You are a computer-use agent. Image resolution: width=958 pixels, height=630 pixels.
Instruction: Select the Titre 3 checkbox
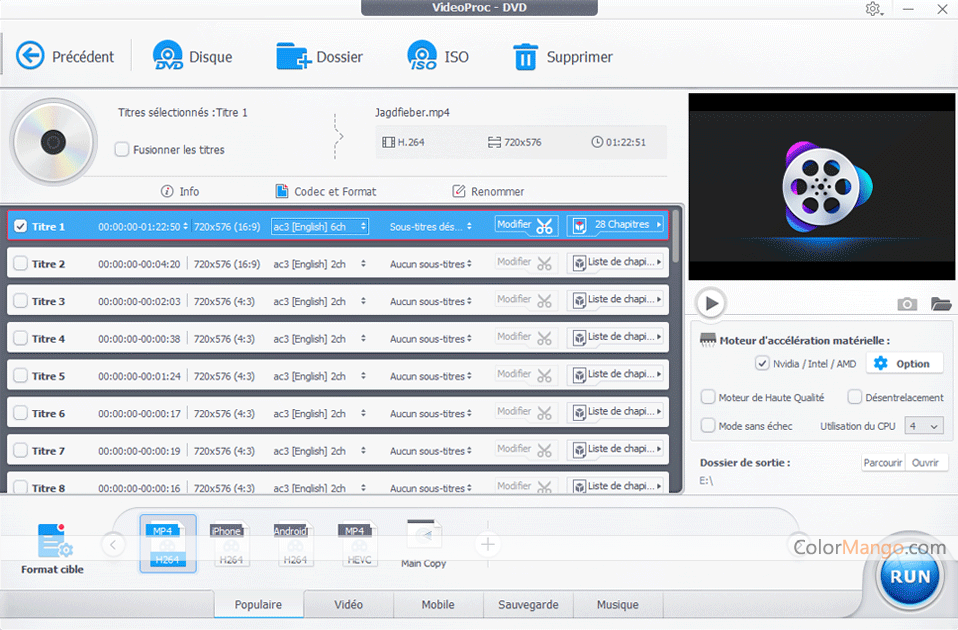(x=21, y=300)
